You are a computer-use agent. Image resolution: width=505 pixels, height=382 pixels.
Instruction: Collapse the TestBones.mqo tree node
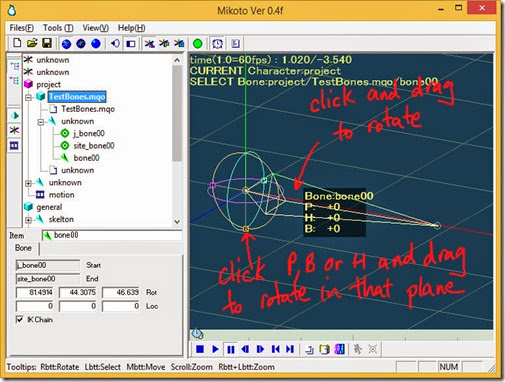[28, 97]
